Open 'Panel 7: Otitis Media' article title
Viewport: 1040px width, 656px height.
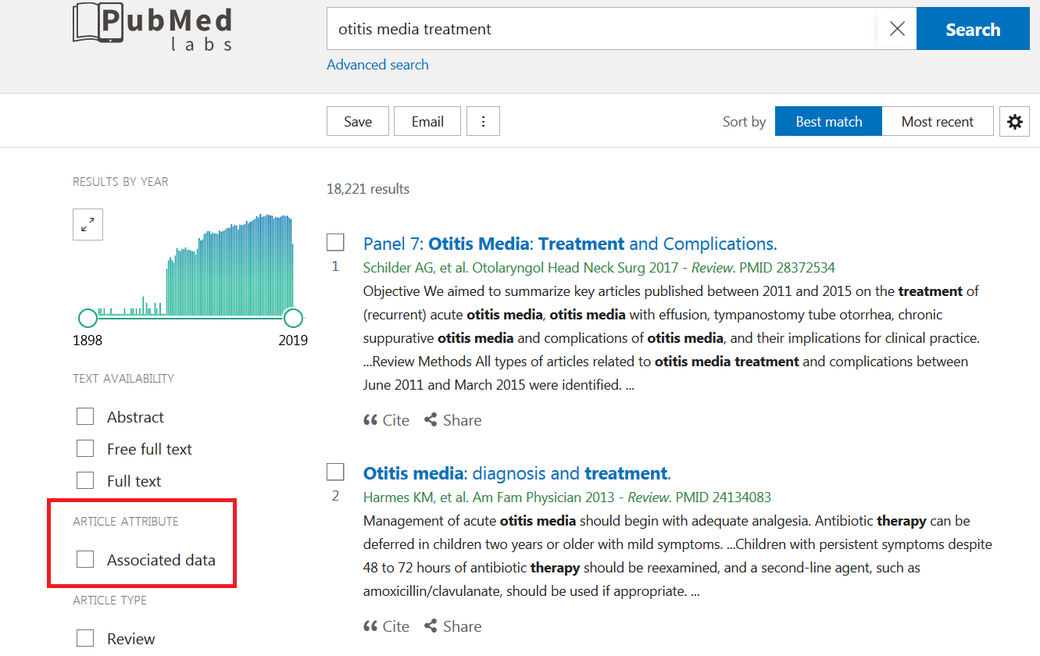tap(570, 244)
